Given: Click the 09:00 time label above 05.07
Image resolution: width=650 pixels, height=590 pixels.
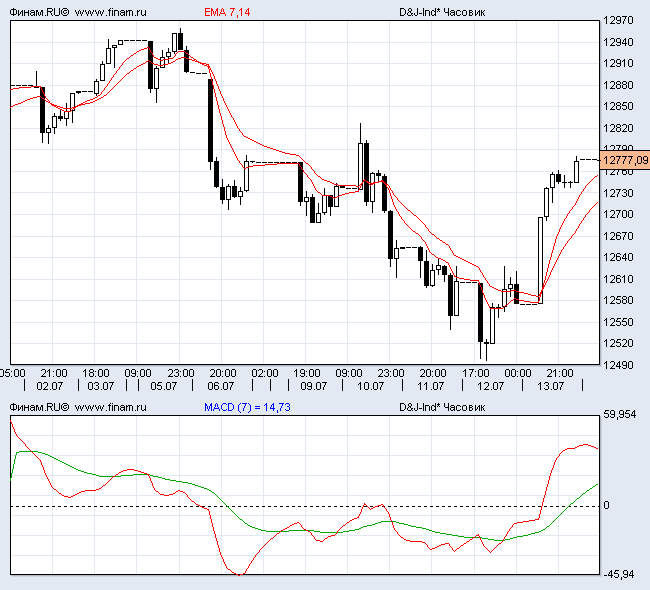Looking at the screenshot, I should [138, 373].
